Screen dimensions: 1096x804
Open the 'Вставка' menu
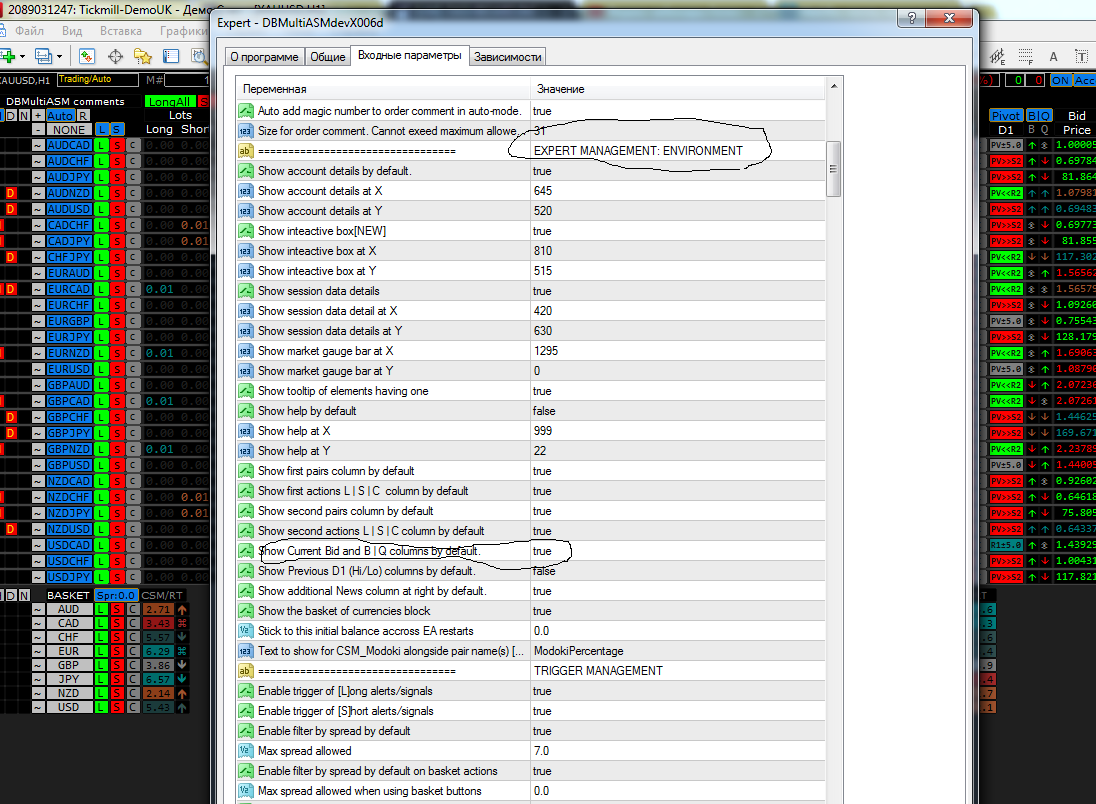pos(121,31)
